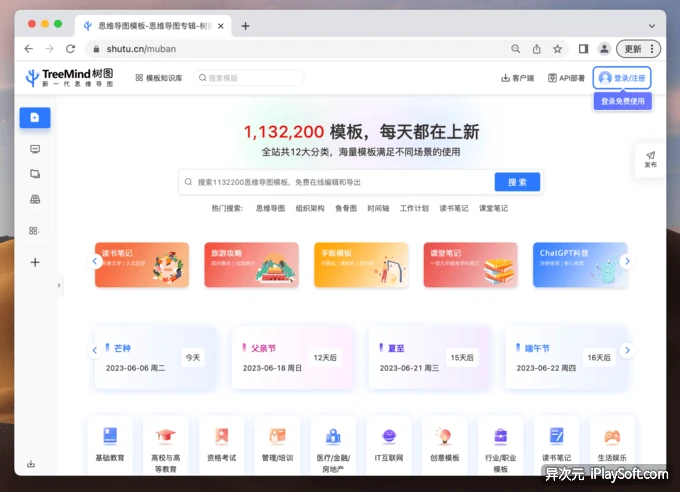Select hot search 组织架构
680x492 pixels.
pos(310,208)
